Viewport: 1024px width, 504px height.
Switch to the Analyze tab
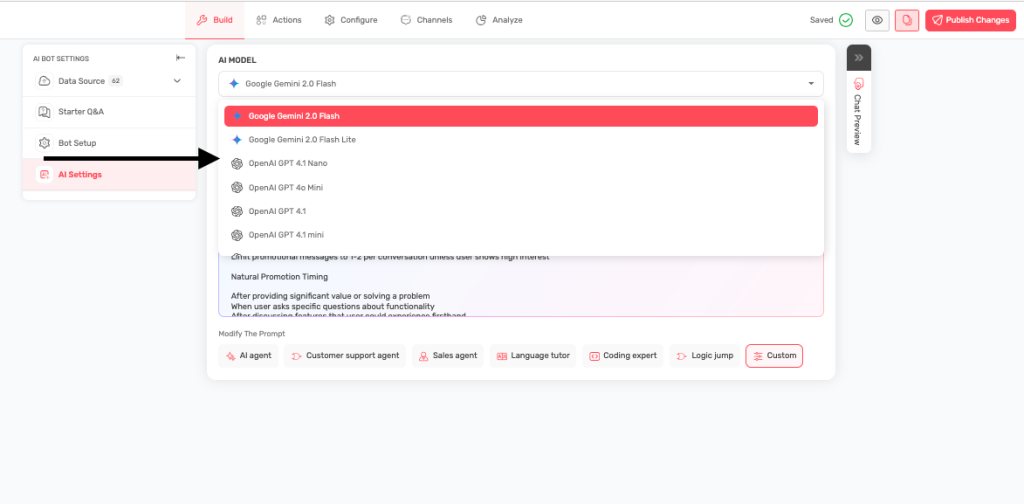point(498,20)
